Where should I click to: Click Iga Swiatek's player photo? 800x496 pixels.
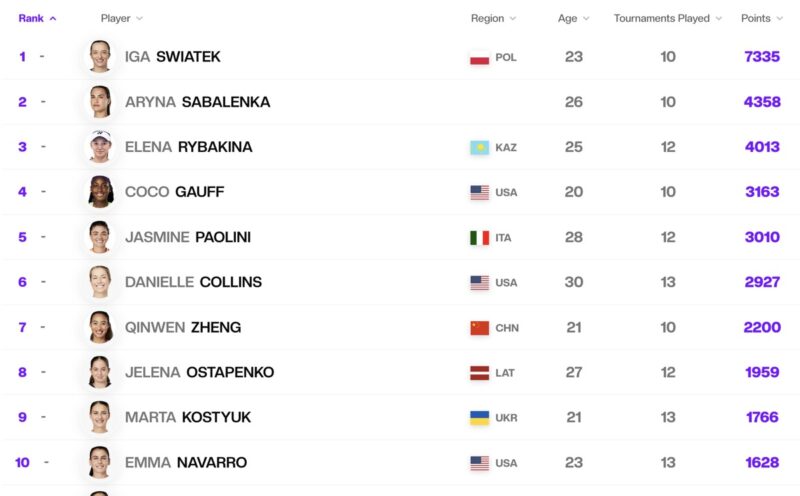100,56
